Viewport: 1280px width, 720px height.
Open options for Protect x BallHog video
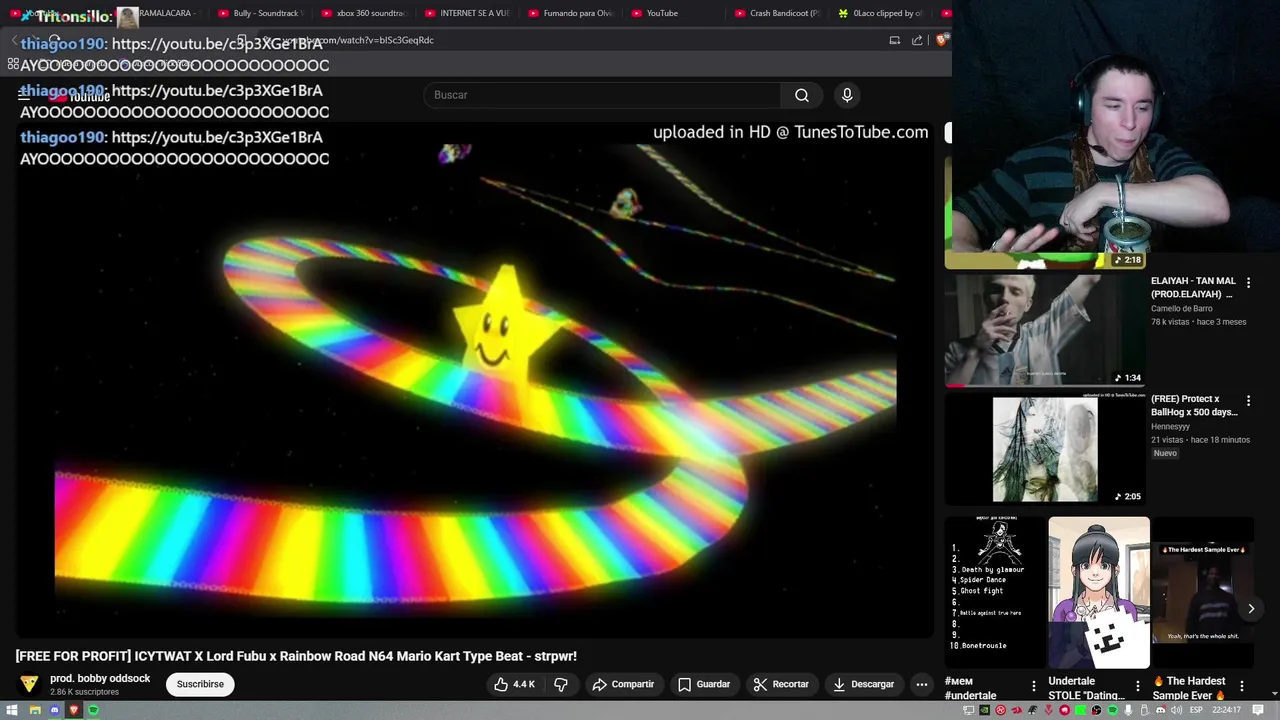(1248, 401)
